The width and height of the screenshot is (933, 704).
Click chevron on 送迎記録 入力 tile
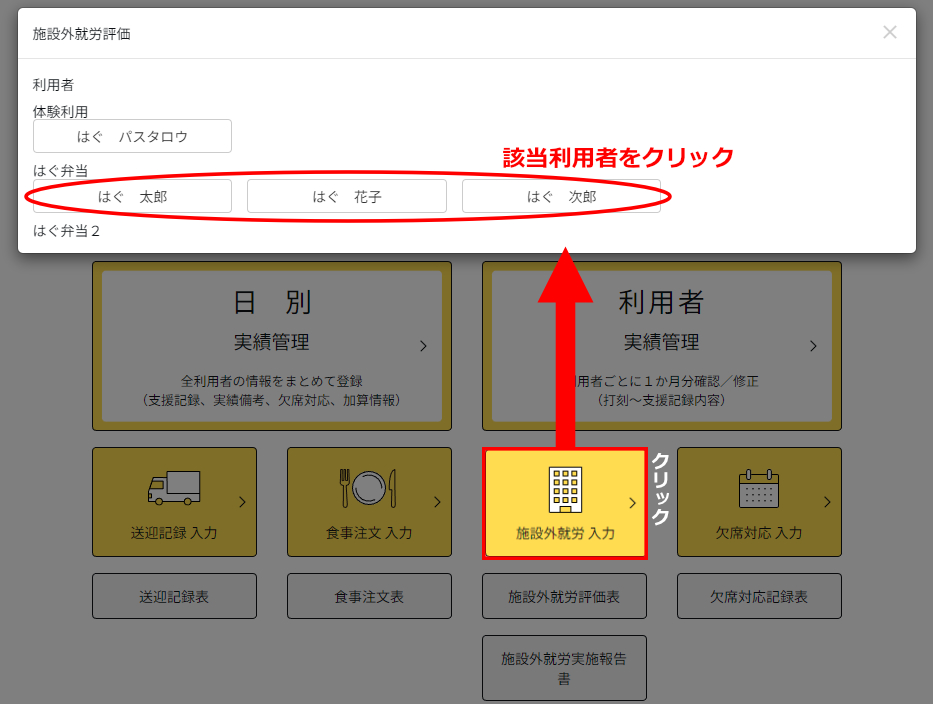tap(242, 502)
